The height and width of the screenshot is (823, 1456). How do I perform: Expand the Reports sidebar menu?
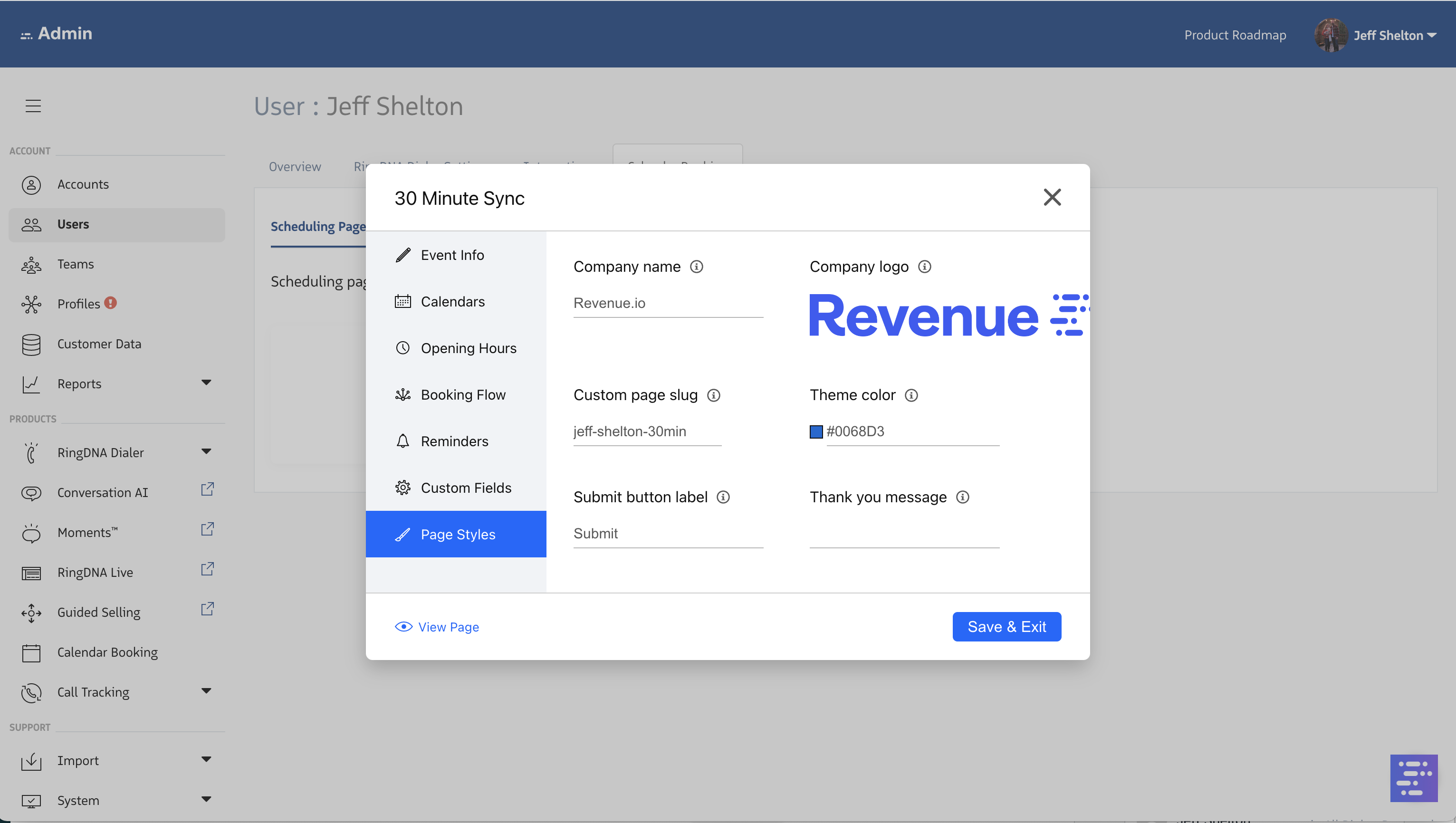pyautogui.click(x=206, y=383)
